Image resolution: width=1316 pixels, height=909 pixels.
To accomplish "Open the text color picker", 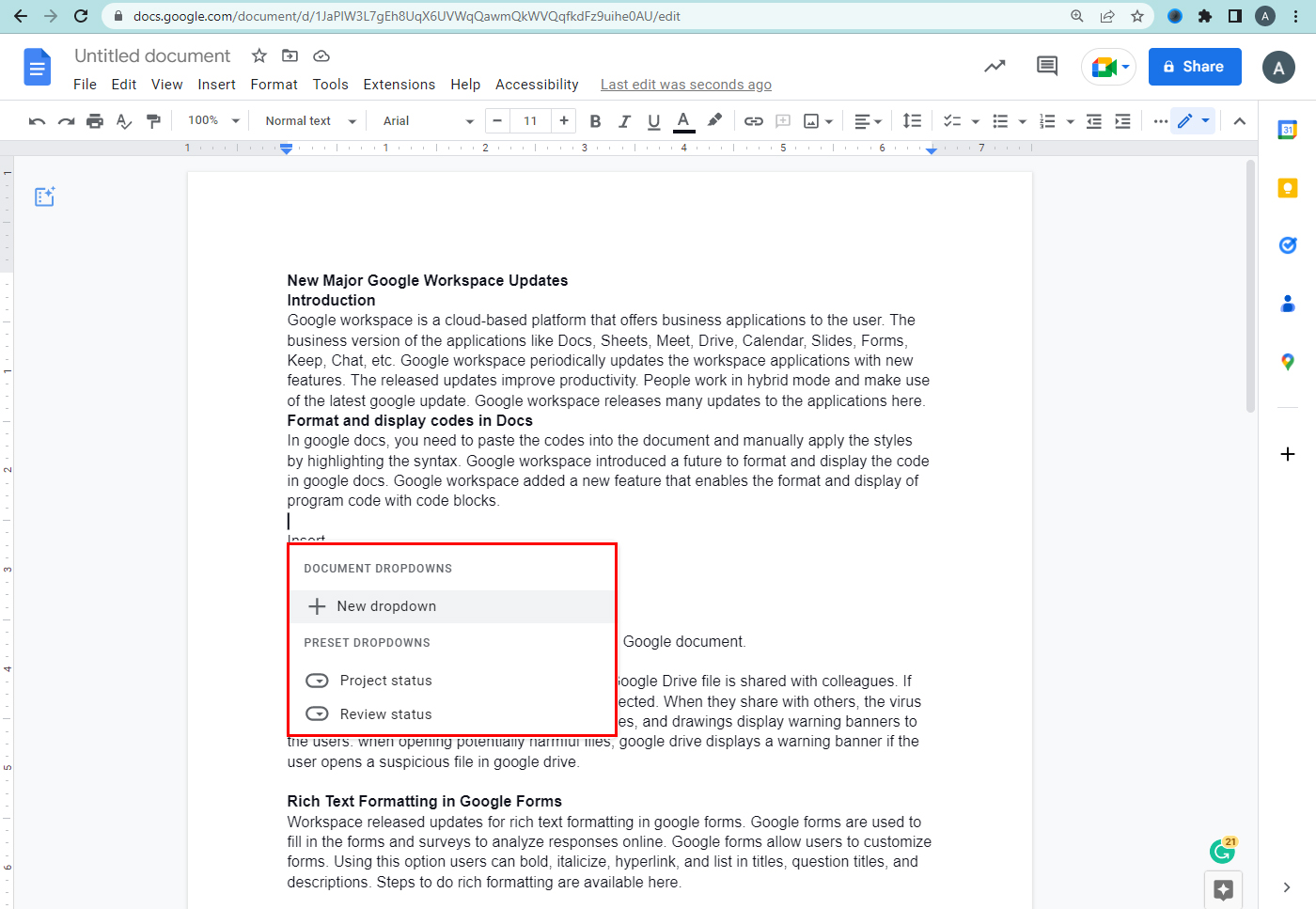I will point(684,121).
